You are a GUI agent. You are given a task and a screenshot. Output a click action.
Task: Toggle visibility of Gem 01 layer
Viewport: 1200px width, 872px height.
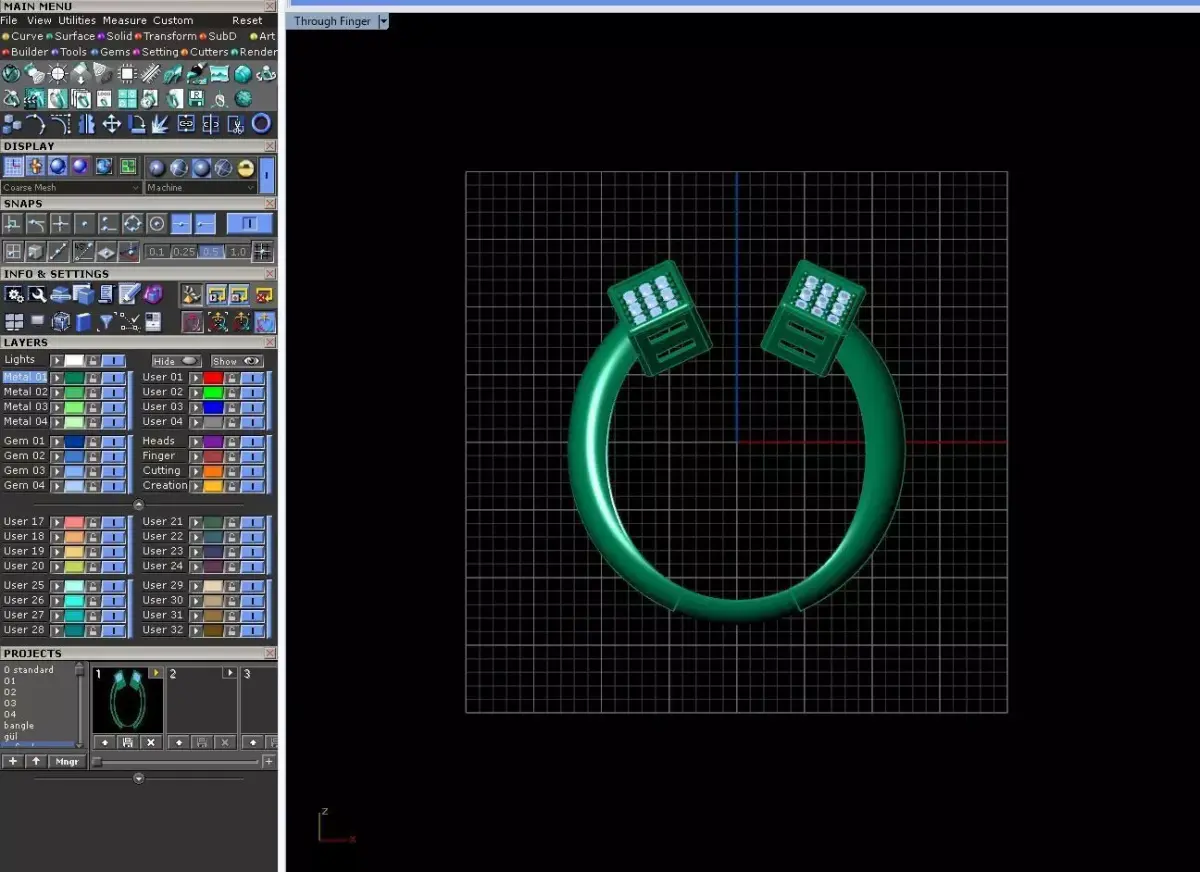click(113, 441)
